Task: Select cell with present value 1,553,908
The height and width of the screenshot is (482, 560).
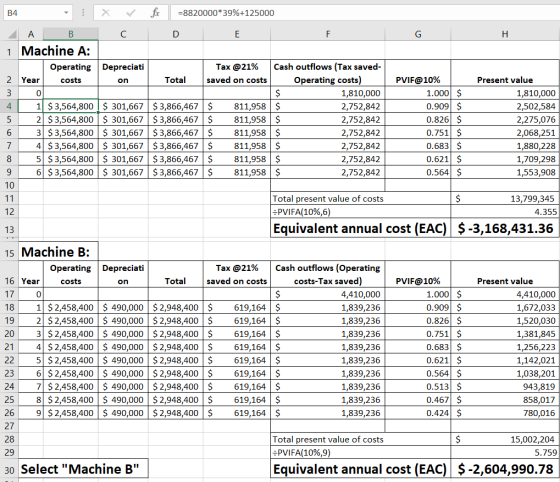Action: point(505,172)
